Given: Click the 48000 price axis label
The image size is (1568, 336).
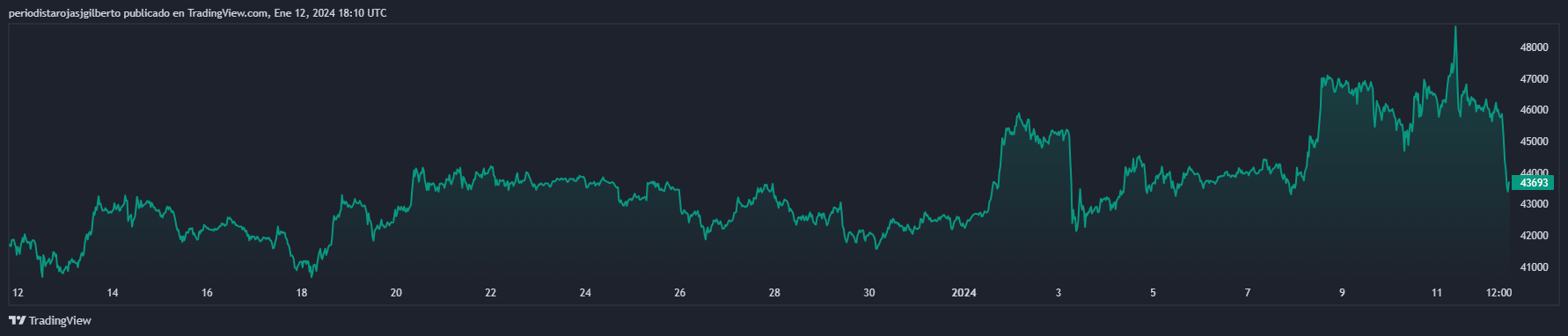Looking at the screenshot, I should tap(1535, 47).
